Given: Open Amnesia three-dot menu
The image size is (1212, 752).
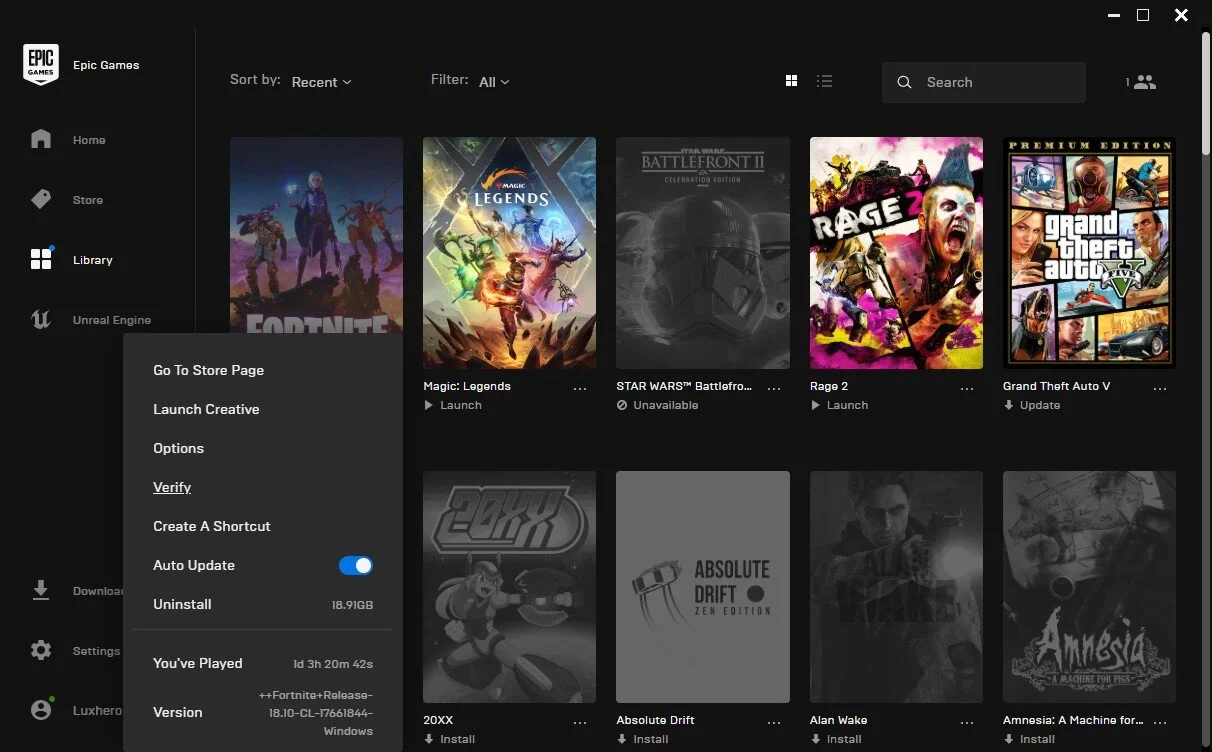Looking at the screenshot, I should (1160, 722).
